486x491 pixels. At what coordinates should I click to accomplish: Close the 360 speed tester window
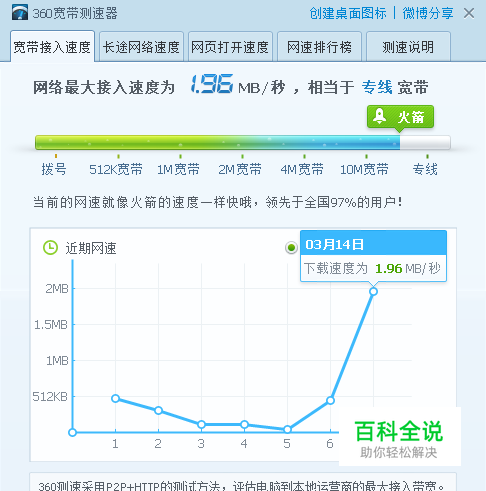click(469, 13)
